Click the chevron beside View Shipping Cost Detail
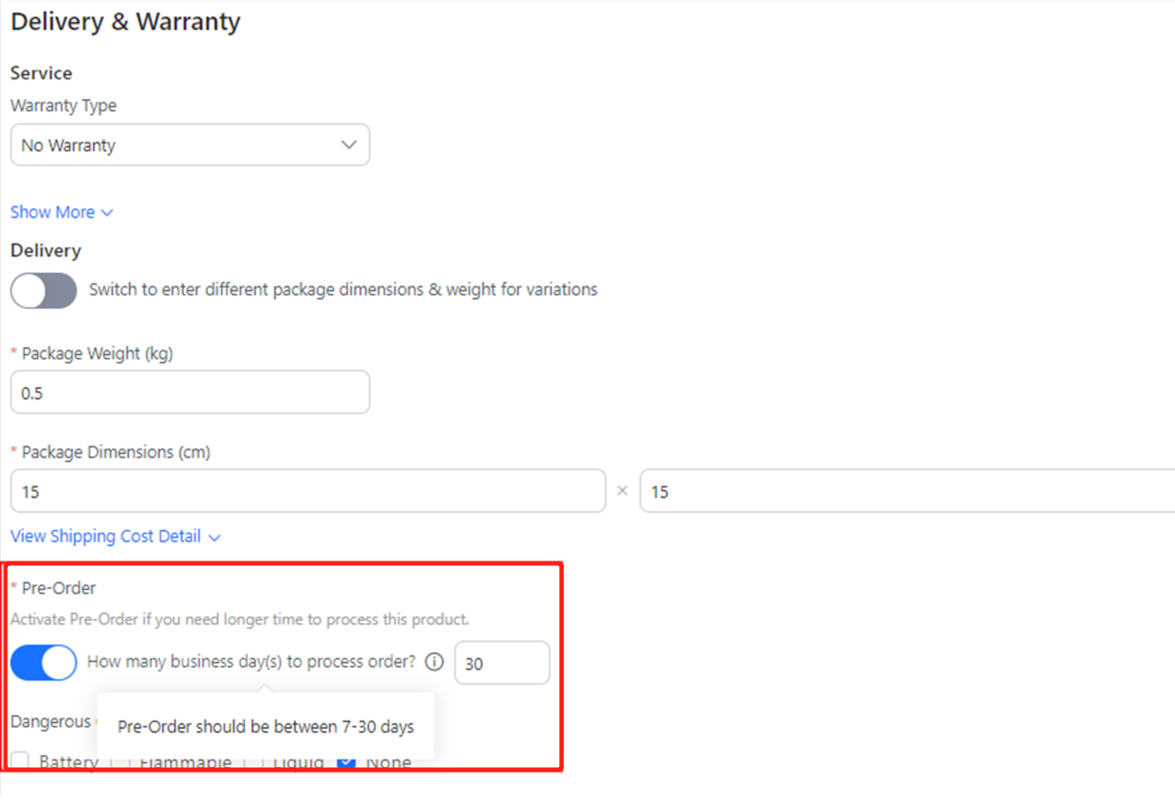Screen dimensions: 1175x802 [214, 537]
